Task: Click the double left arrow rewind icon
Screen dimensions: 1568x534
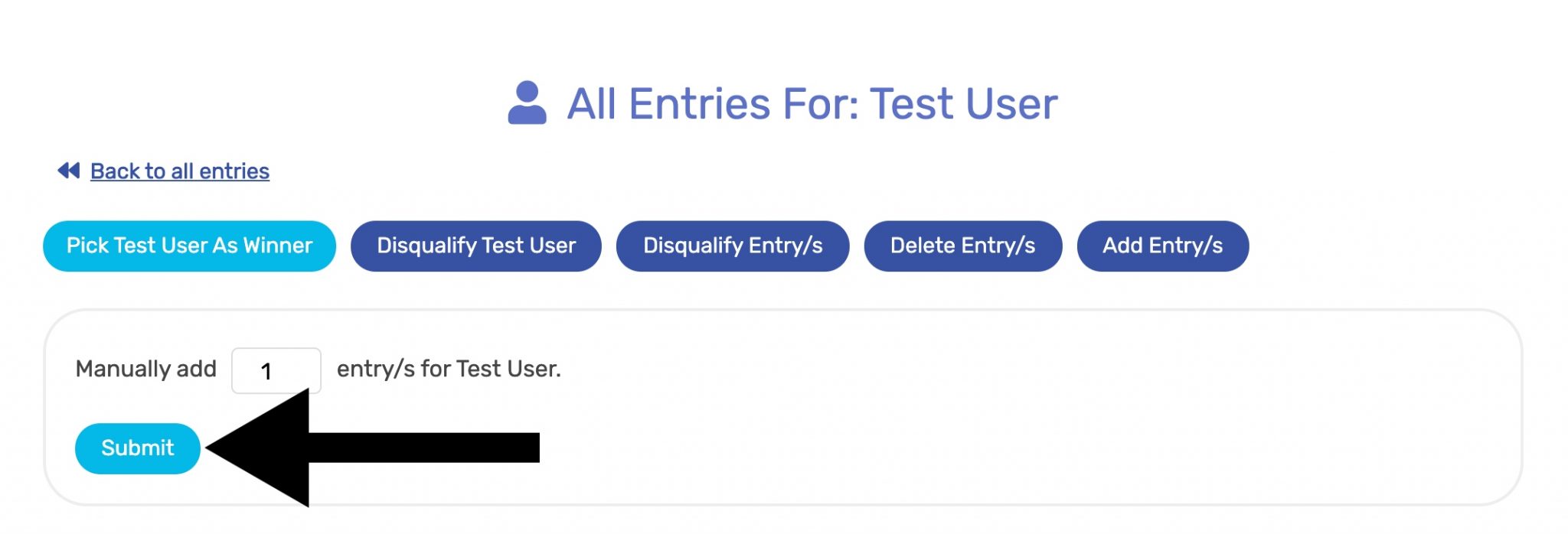Action: (x=69, y=171)
